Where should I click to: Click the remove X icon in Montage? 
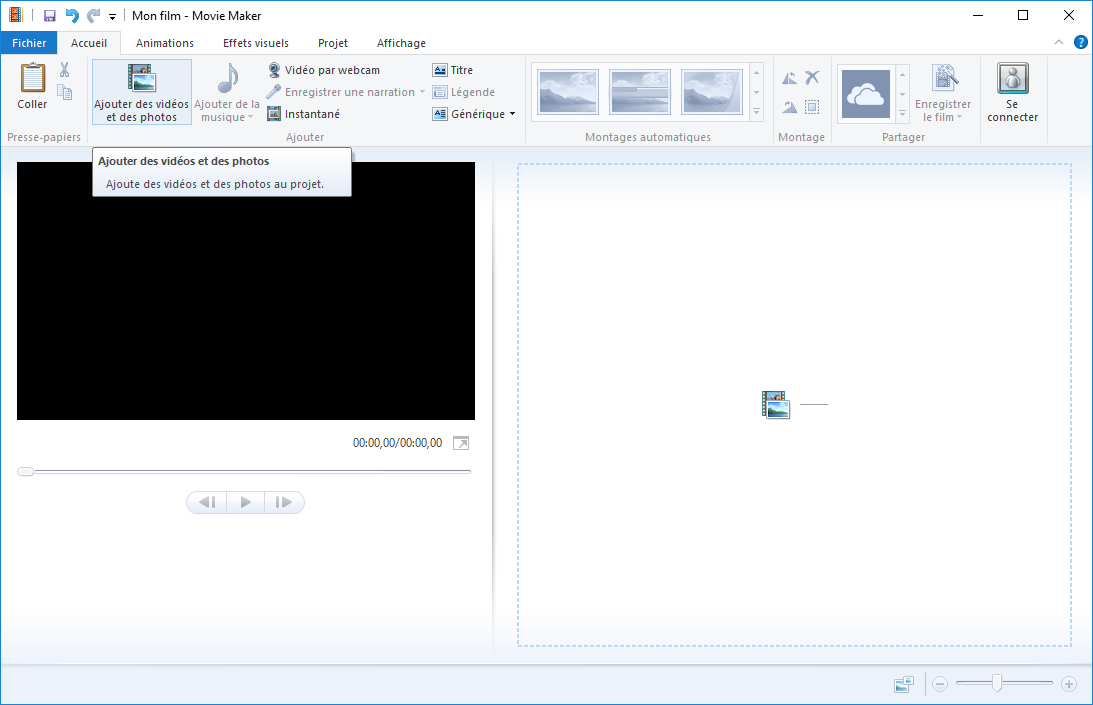812,77
